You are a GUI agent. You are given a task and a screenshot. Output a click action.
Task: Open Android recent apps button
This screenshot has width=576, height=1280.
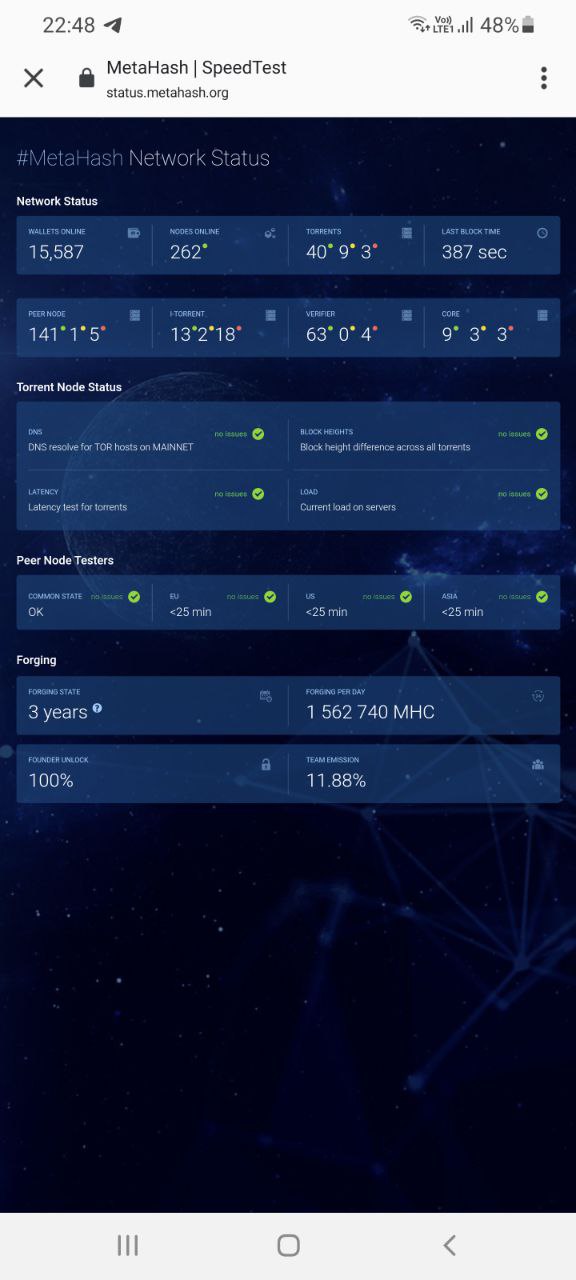(x=128, y=1245)
